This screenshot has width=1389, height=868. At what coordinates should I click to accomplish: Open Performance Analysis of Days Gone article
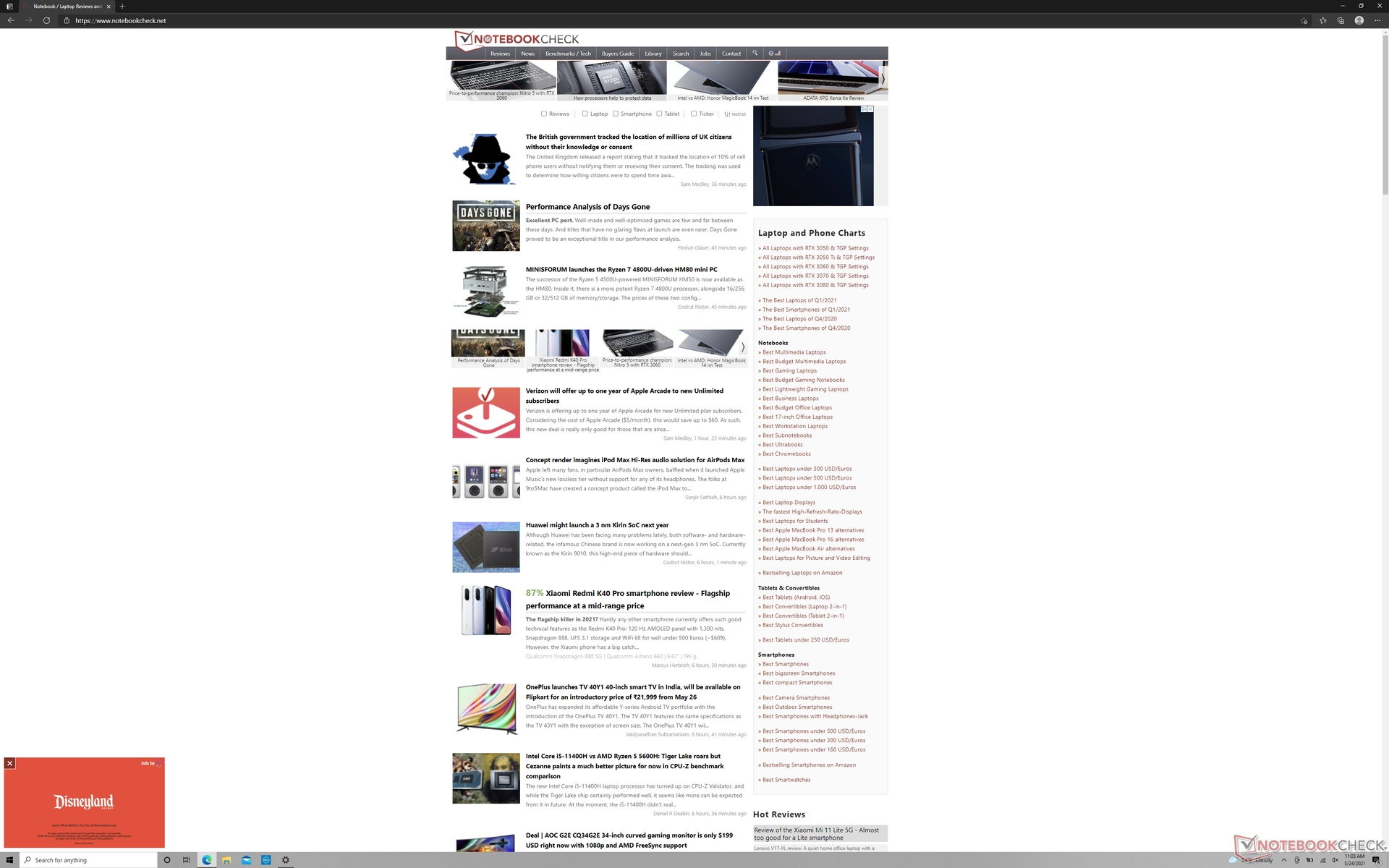(x=587, y=207)
